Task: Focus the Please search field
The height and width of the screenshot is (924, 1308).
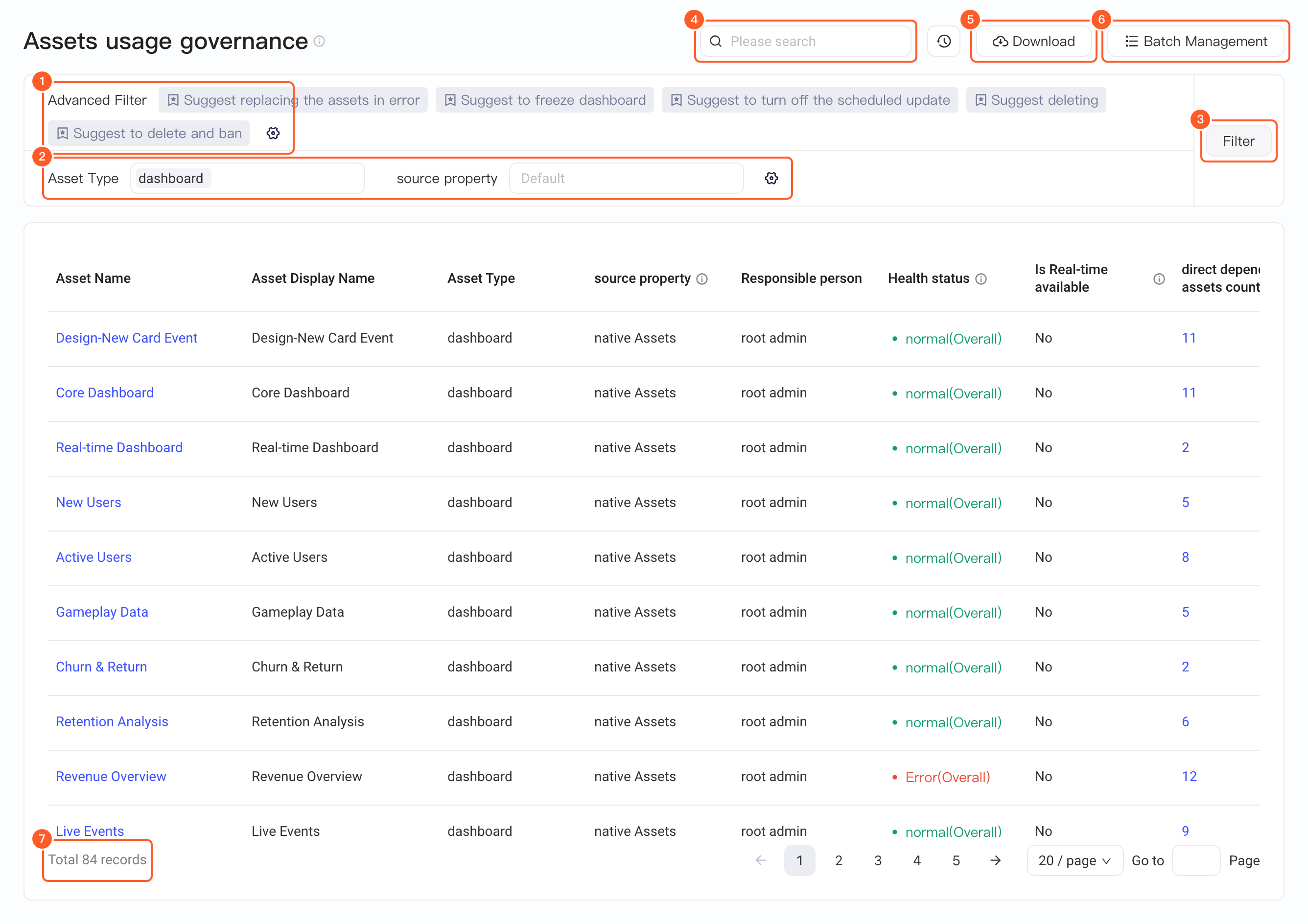Action: pos(805,42)
